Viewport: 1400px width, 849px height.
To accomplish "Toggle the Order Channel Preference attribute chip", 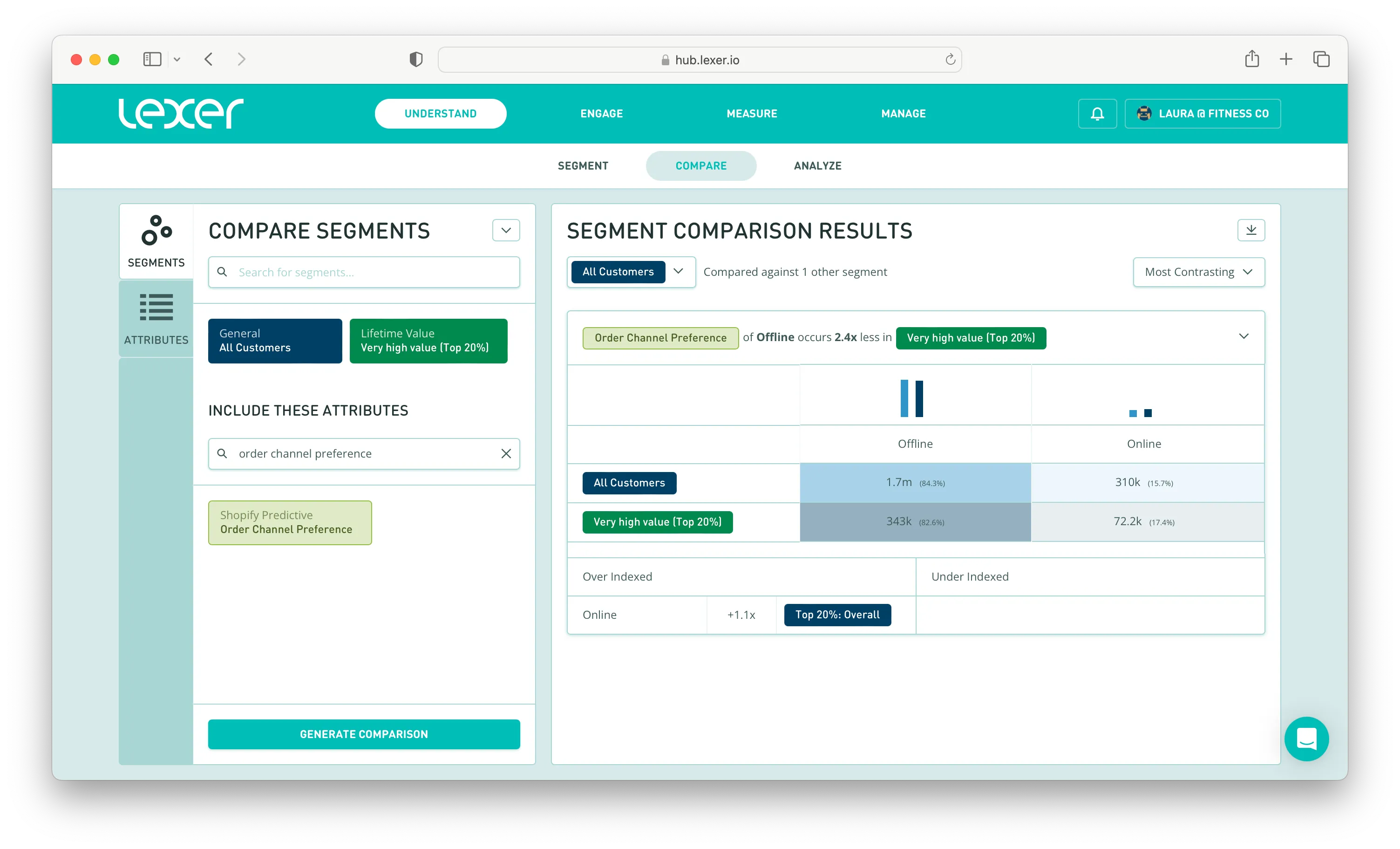I will pos(290,523).
